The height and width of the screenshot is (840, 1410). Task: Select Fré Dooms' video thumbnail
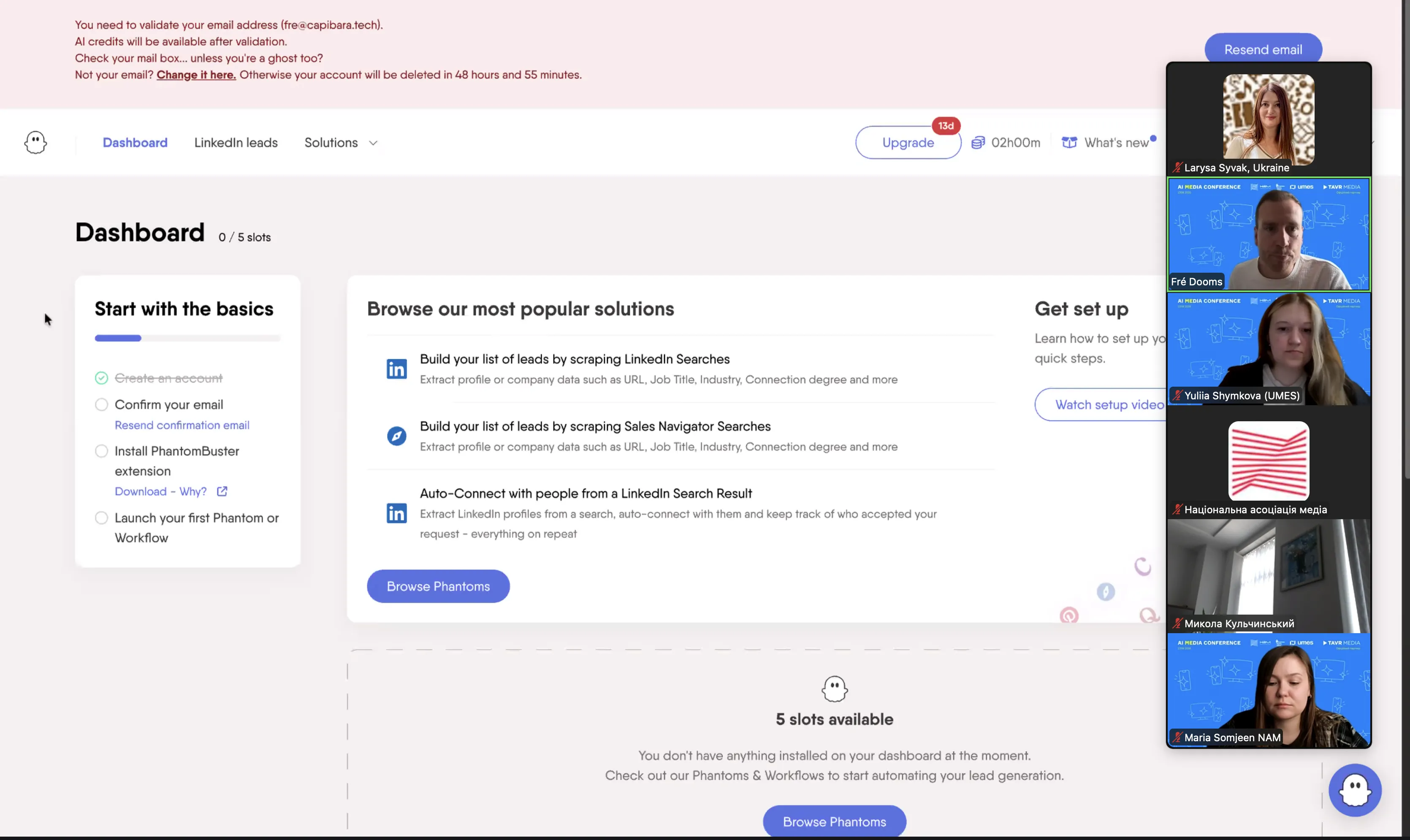1269,234
